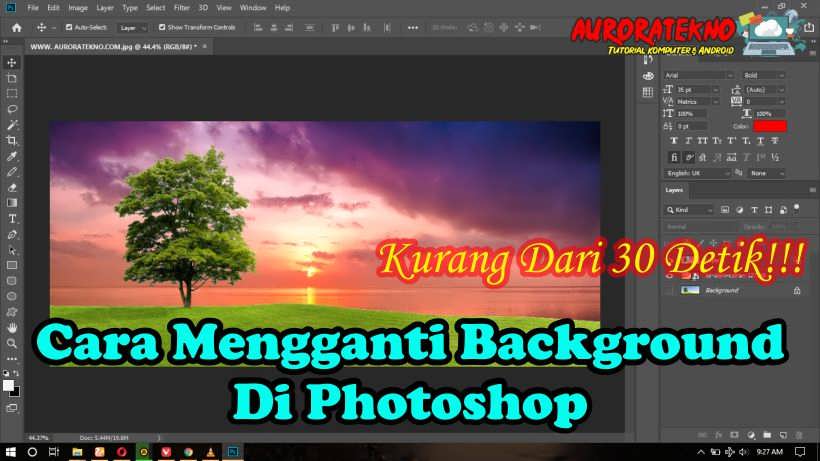
Task: Select the Path Selection tool
Action: click(12, 250)
